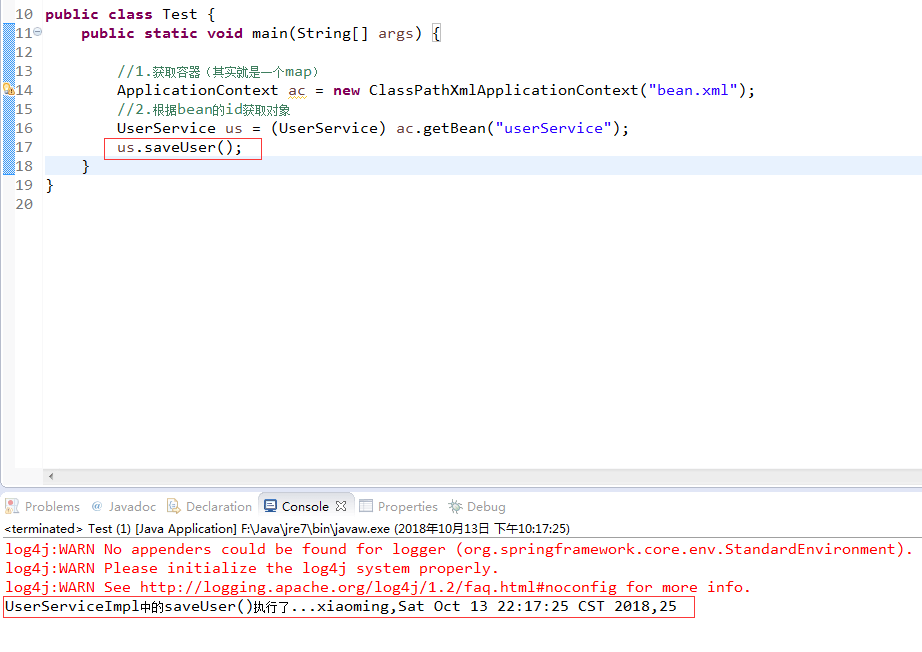The height and width of the screenshot is (652, 922).
Task: Click the Debug bug icon
Action: point(455,506)
